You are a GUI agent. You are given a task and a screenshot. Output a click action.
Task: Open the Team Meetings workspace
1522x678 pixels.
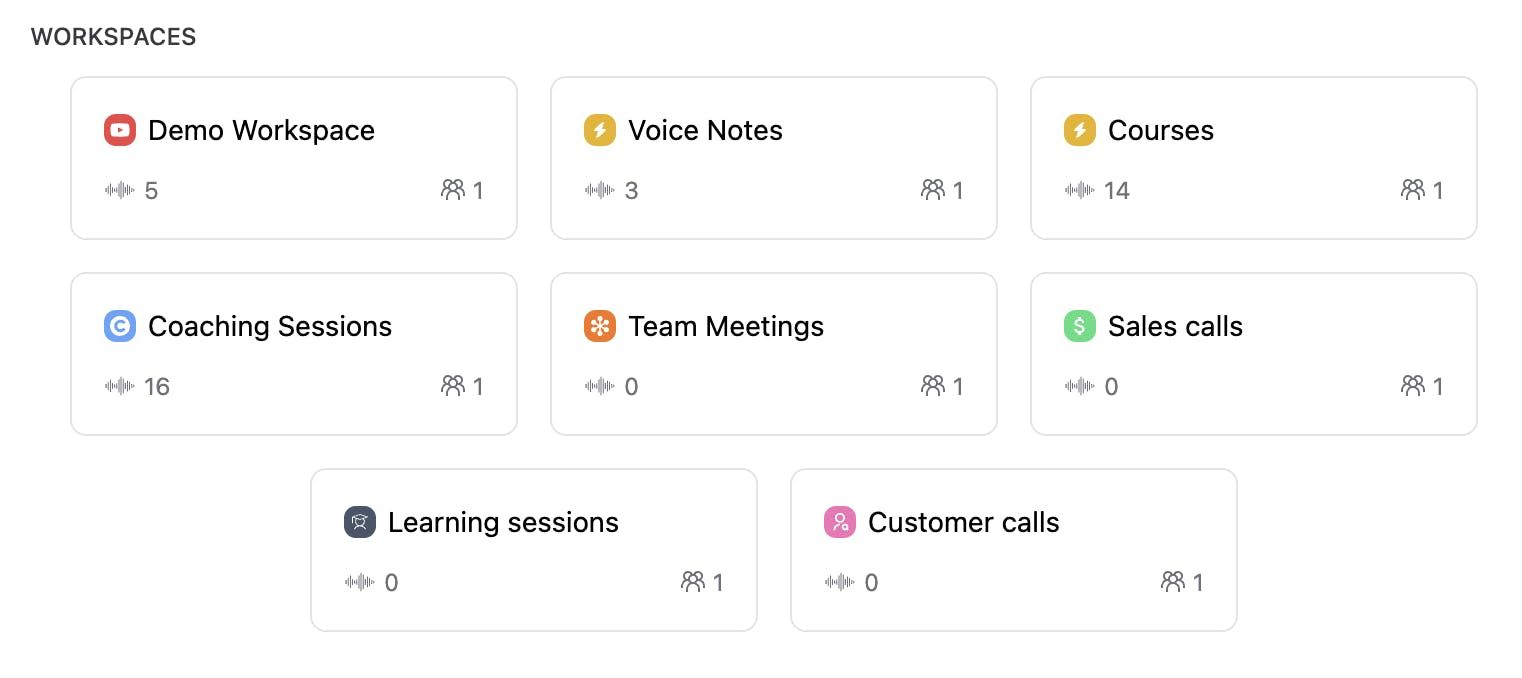[773, 353]
